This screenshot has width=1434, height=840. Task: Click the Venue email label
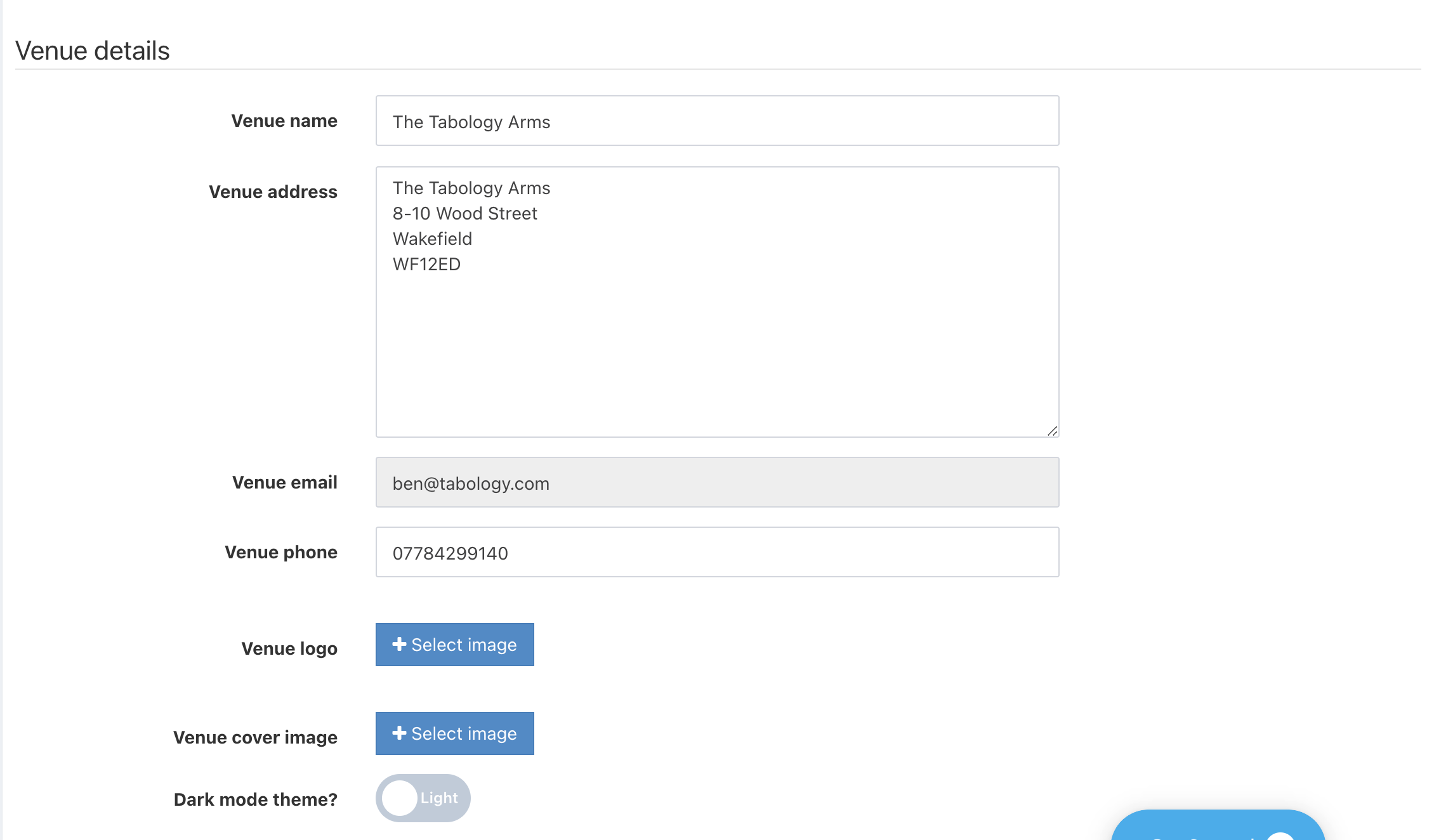tap(284, 483)
